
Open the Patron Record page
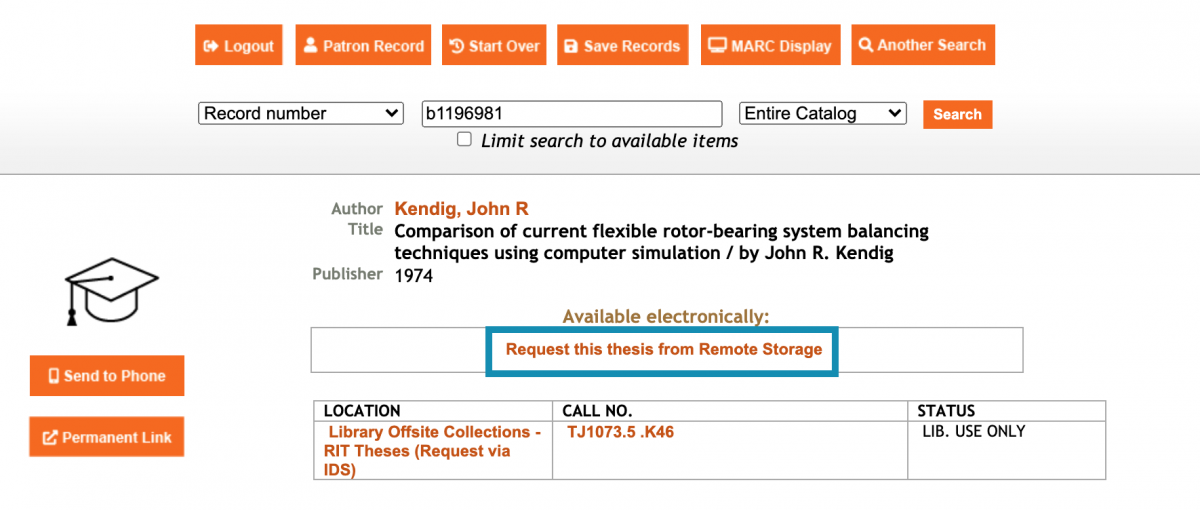tap(363, 46)
